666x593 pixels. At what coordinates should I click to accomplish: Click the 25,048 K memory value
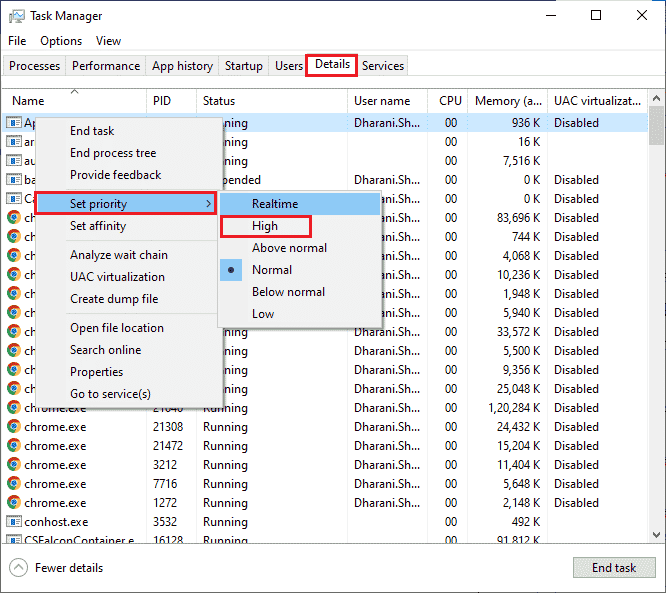[518, 389]
